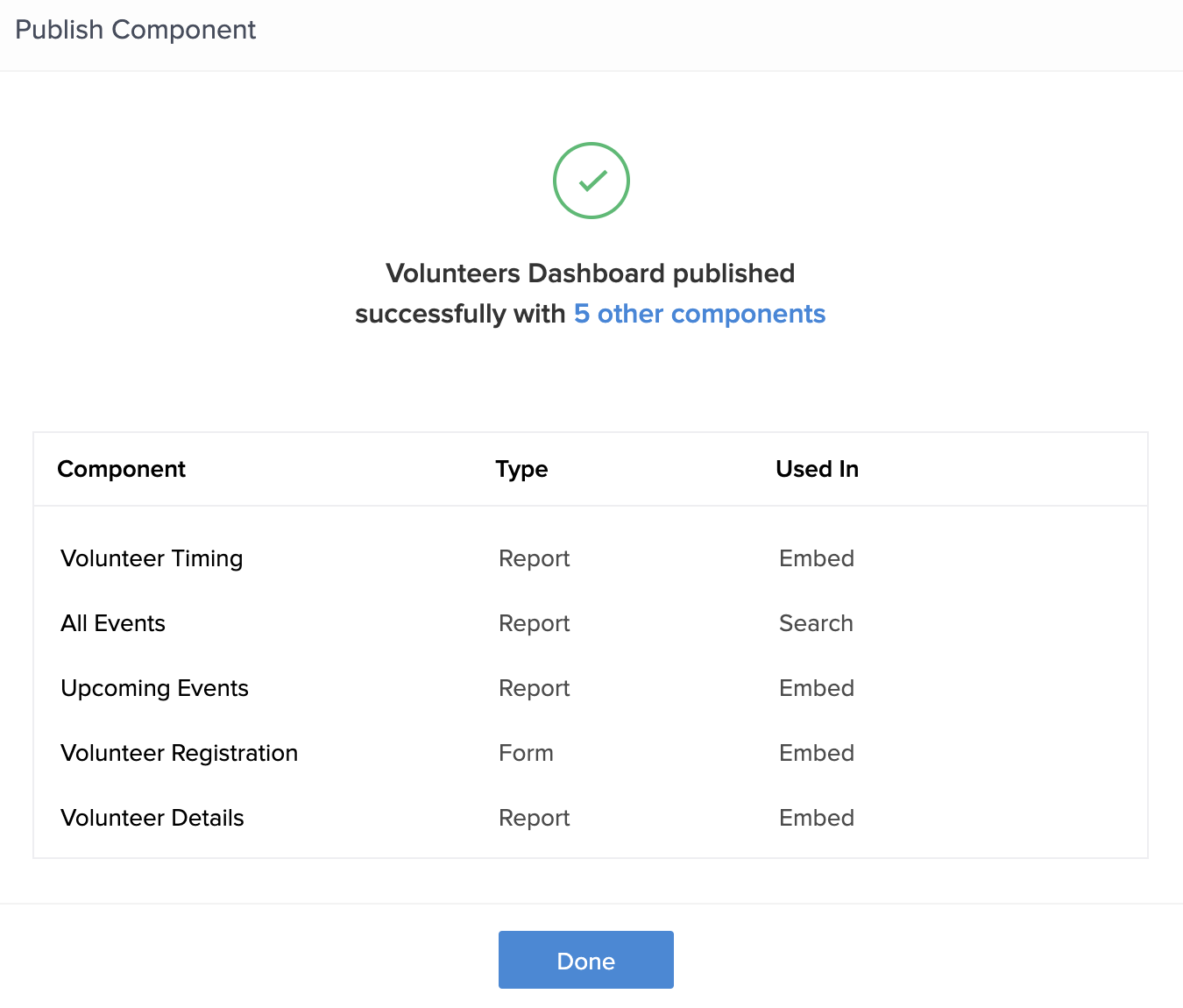
Task: Select the Volunteer Details component name
Action: (152, 818)
